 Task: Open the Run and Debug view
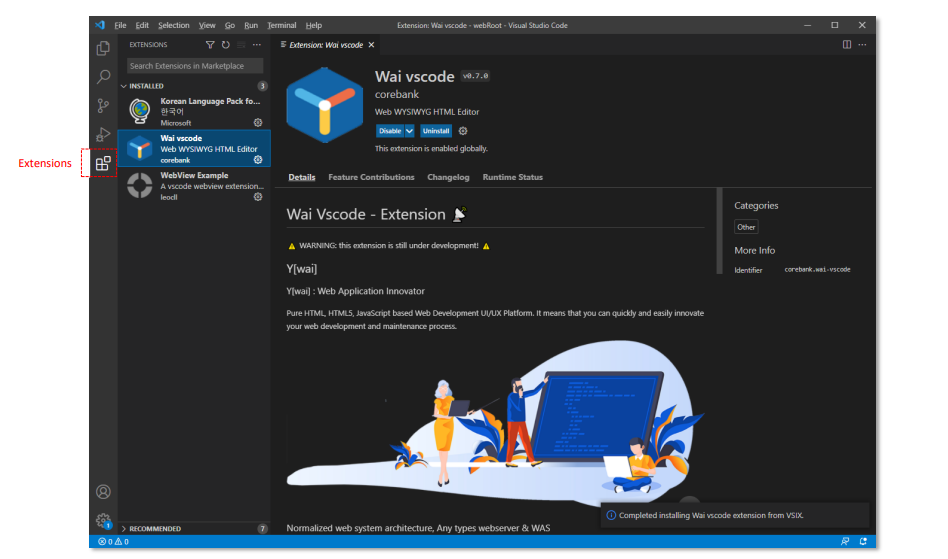(103, 134)
